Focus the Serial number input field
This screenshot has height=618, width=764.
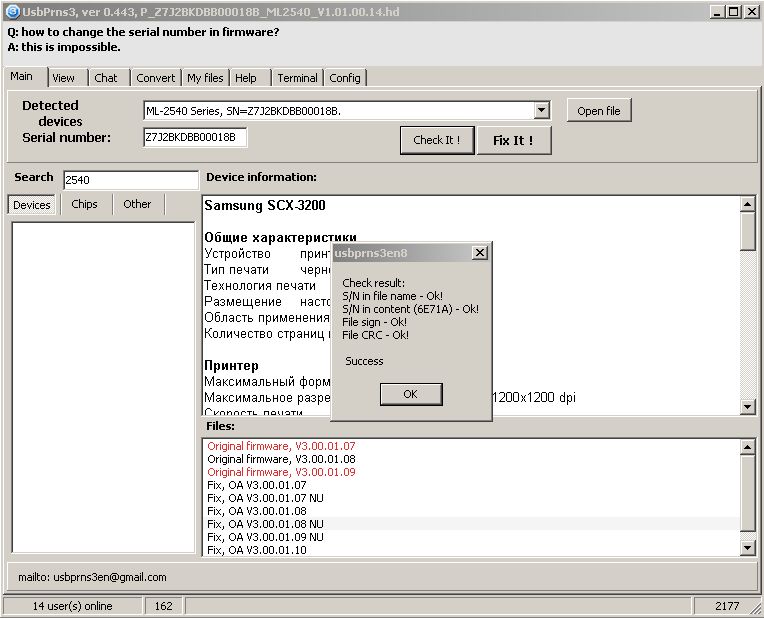(x=195, y=137)
